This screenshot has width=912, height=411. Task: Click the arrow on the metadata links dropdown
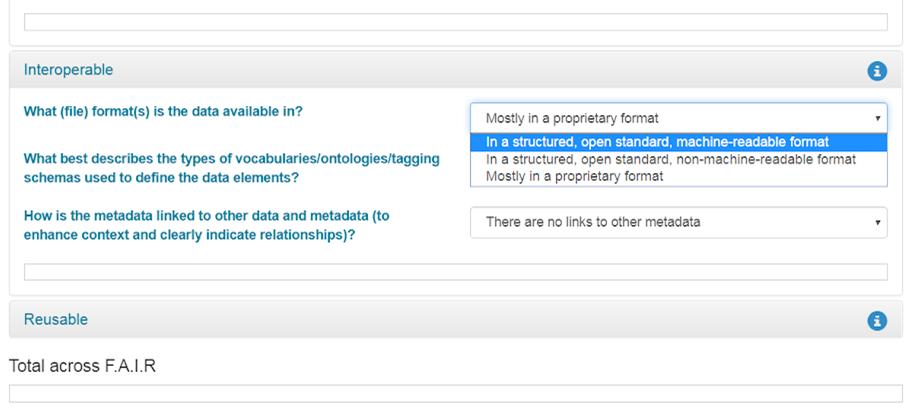877,223
